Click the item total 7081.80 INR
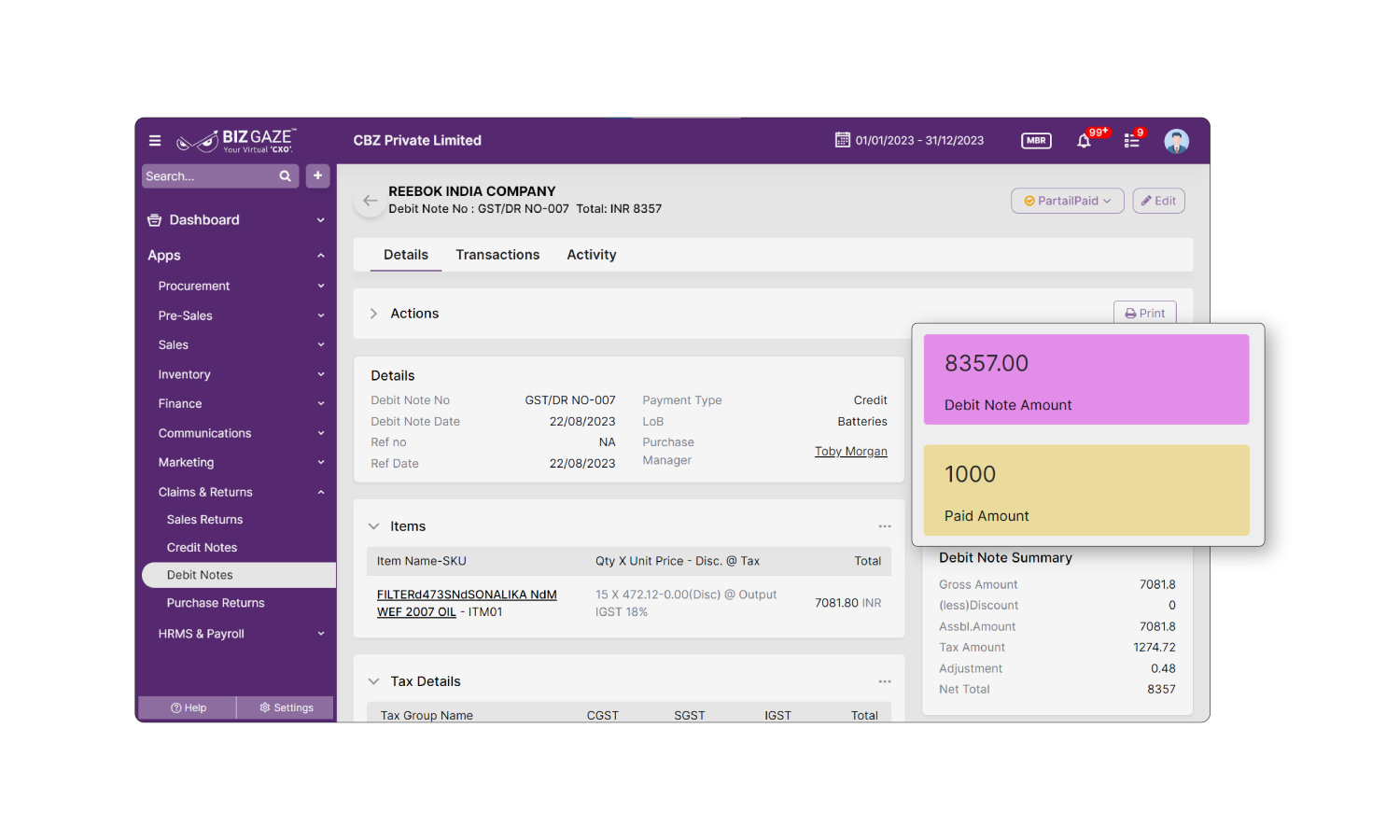 pyautogui.click(x=847, y=603)
